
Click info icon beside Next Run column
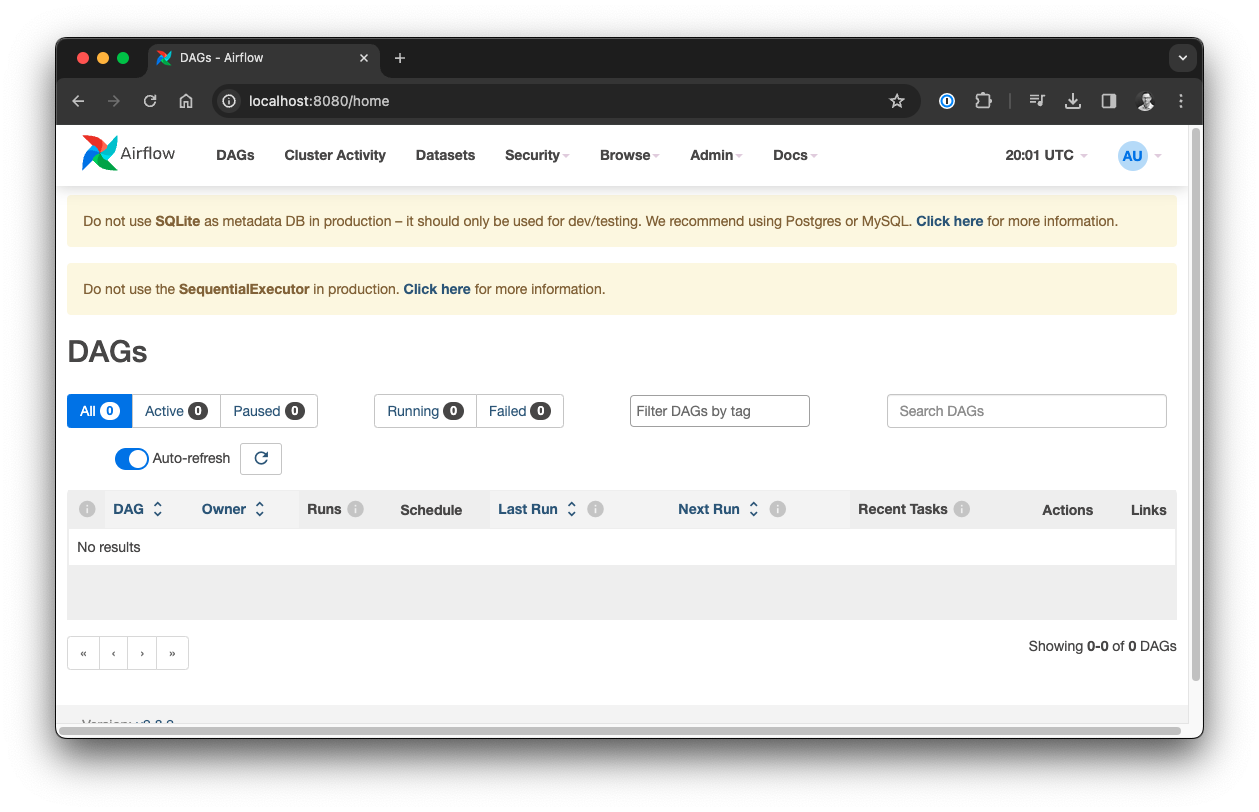pyautogui.click(x=777, y=509)
